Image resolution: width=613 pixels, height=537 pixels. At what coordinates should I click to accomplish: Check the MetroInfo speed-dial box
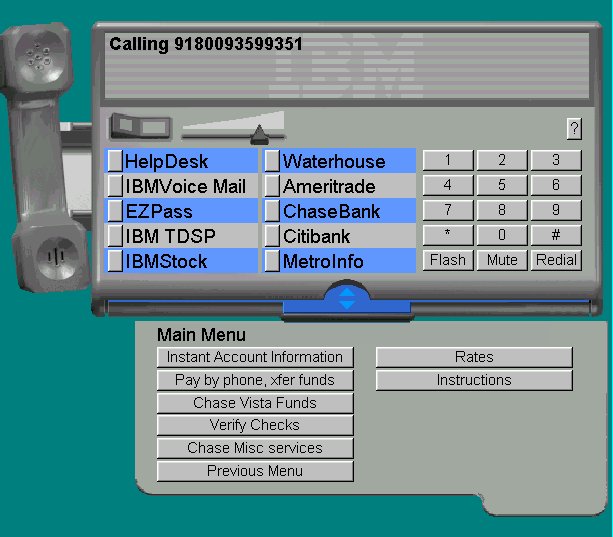(x=272, y=261)
